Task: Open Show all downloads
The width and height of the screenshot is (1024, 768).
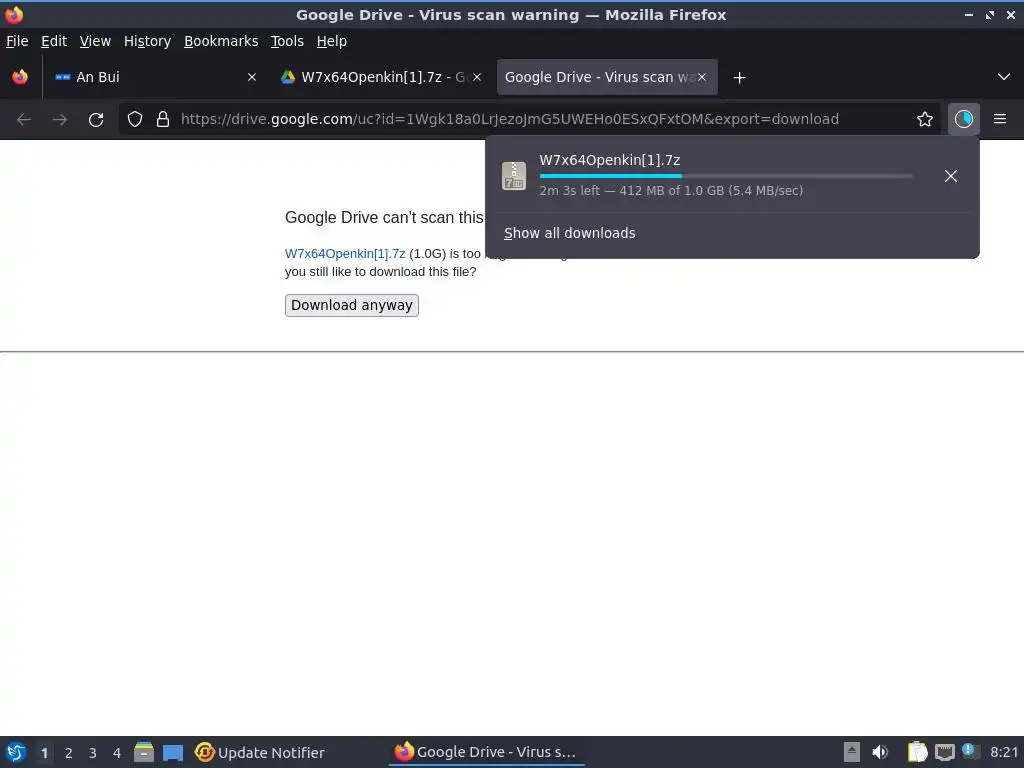Action: pyautogui.click(x=569, y=233)
